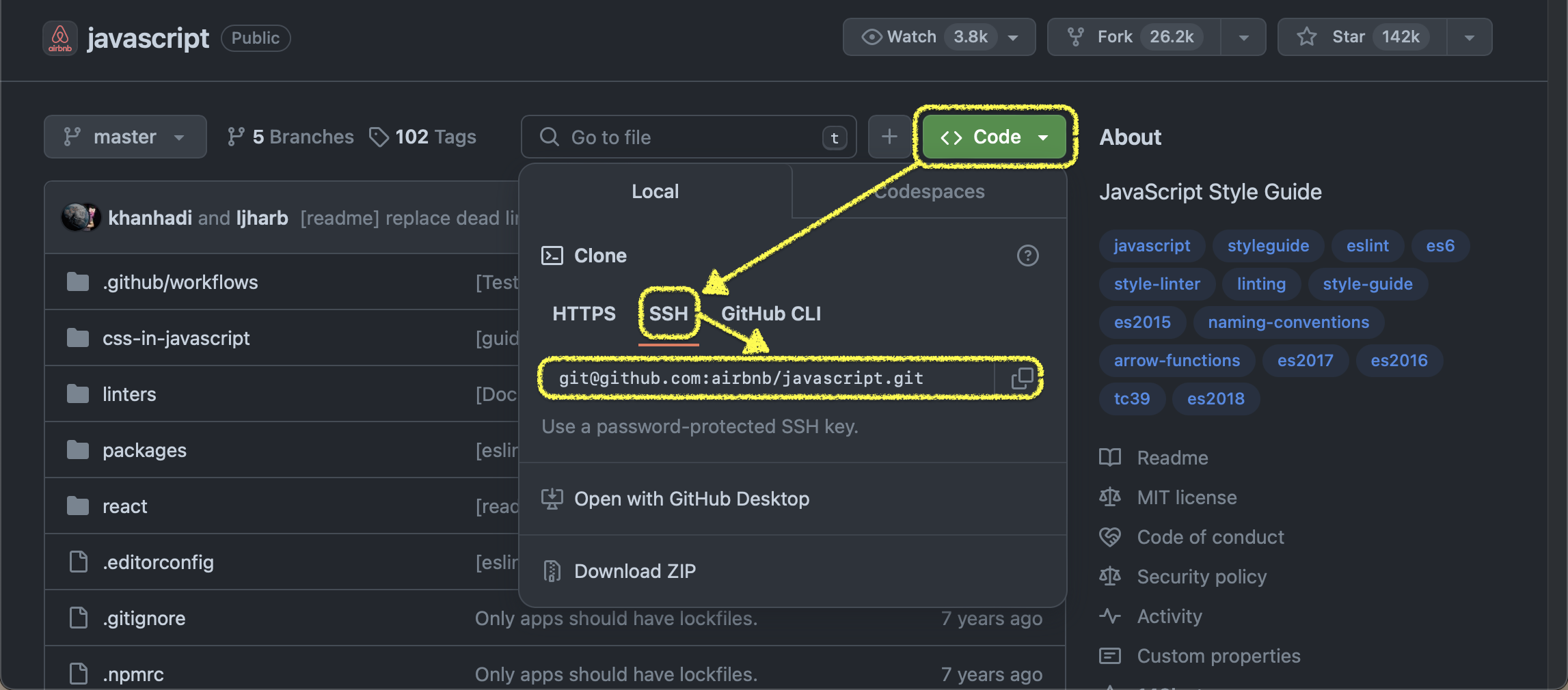Click the .github/workflows folder icon
1568x690 pixels.
point(78,281)
